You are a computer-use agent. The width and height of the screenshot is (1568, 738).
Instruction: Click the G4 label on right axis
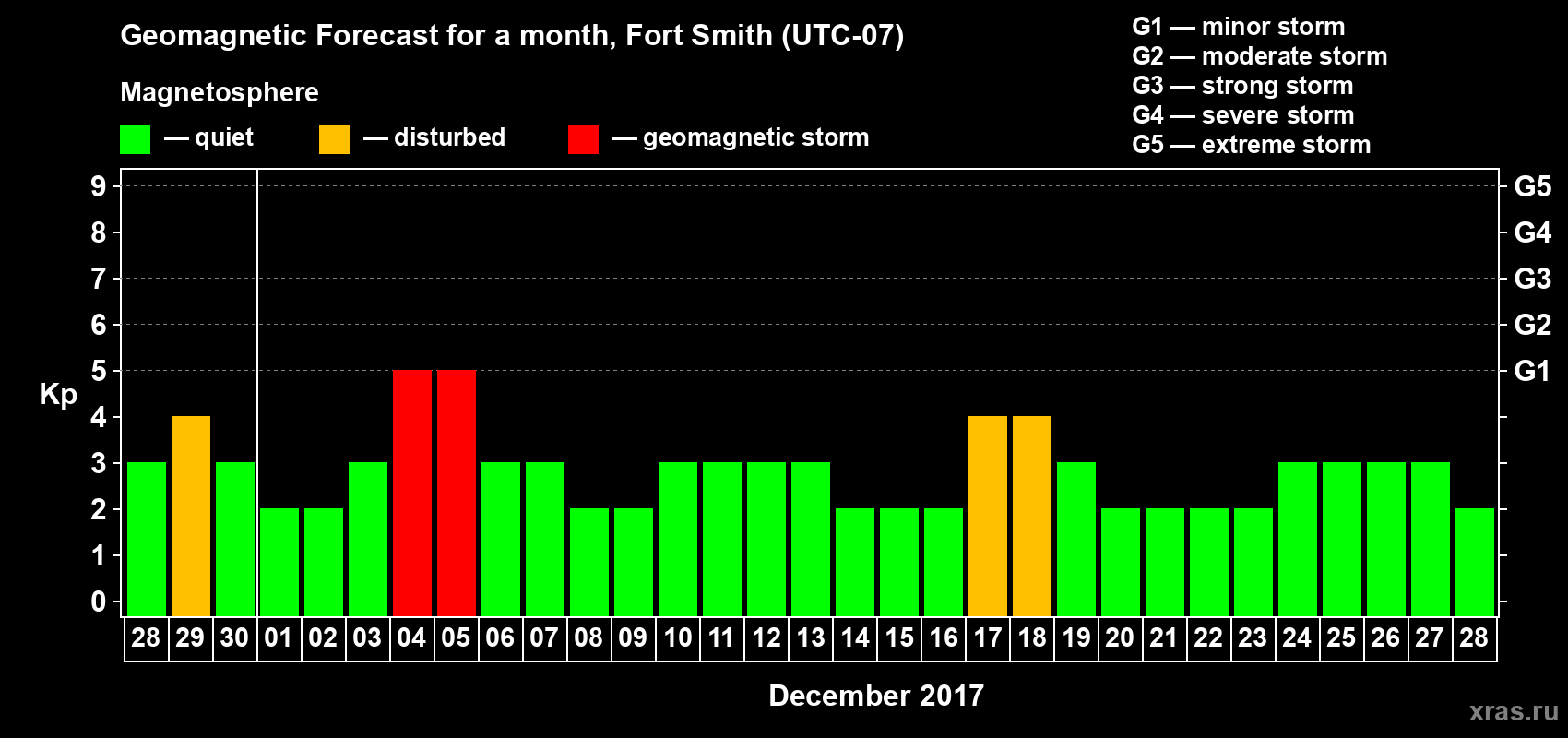tap(1532, 232)
